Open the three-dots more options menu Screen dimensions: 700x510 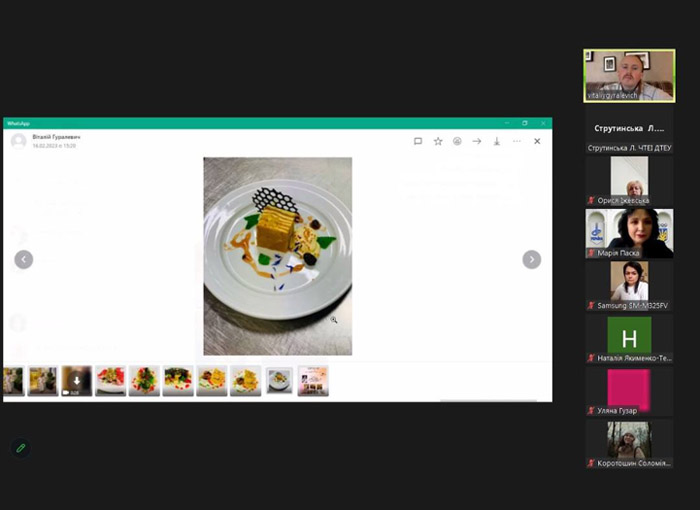click(x=517, y=141)
